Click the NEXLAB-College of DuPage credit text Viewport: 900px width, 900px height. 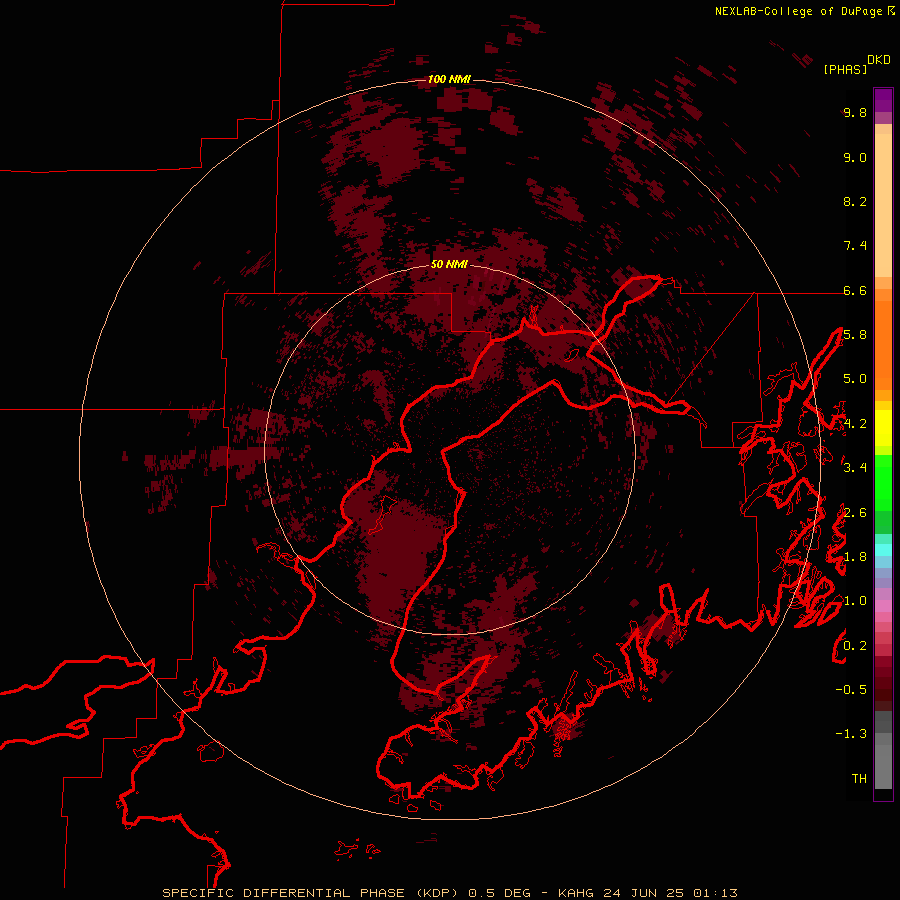pos(798,11)
